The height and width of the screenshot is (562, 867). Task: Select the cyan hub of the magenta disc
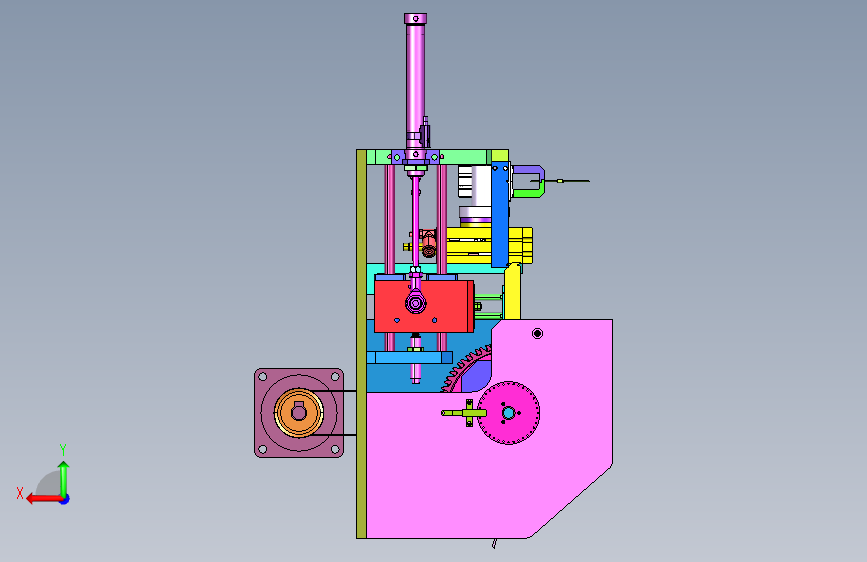(508, 413)
